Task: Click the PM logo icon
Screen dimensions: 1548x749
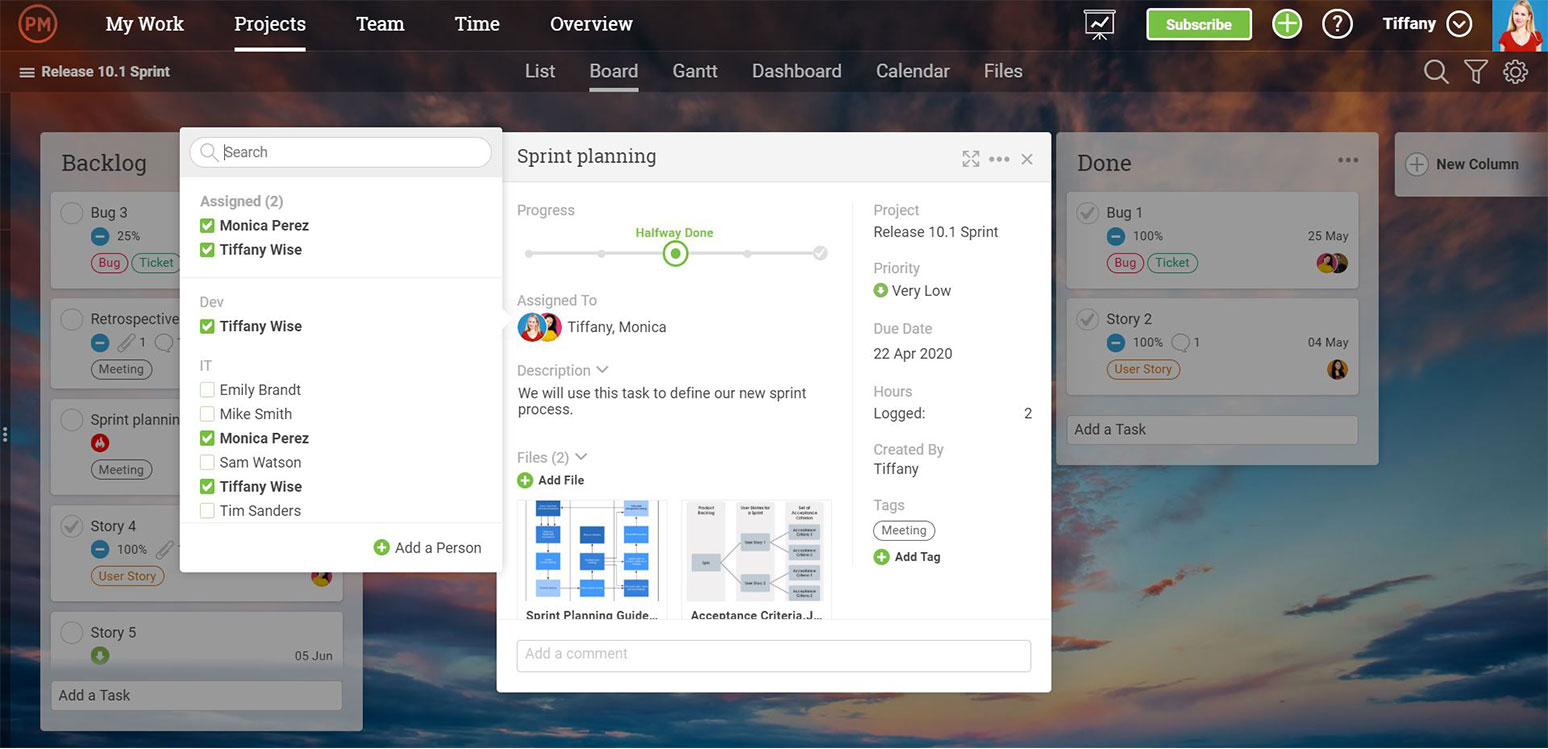Action: tap(38, 23)
